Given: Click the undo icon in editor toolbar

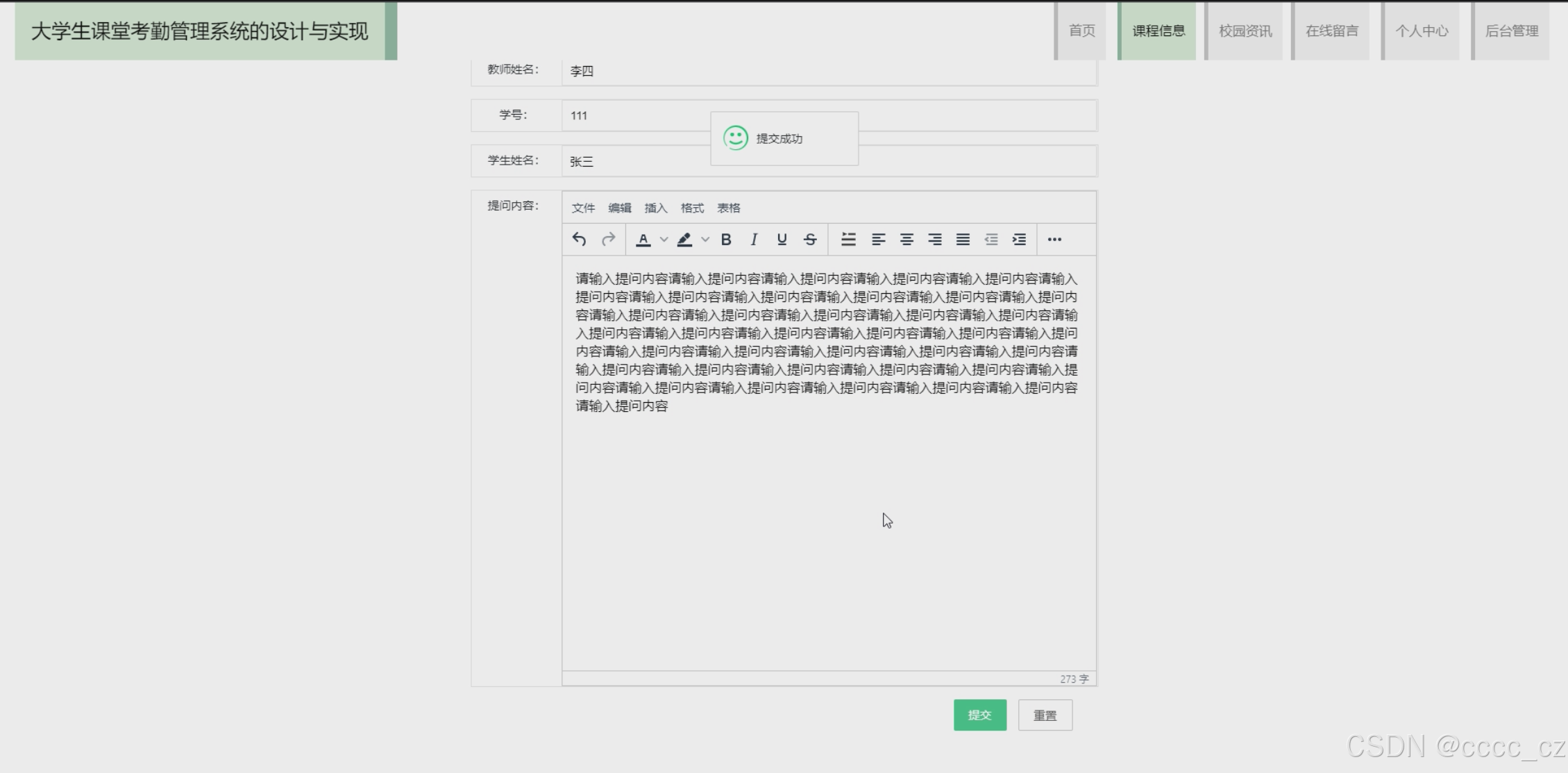Looking at the screenshot, I should pos(579,240).
